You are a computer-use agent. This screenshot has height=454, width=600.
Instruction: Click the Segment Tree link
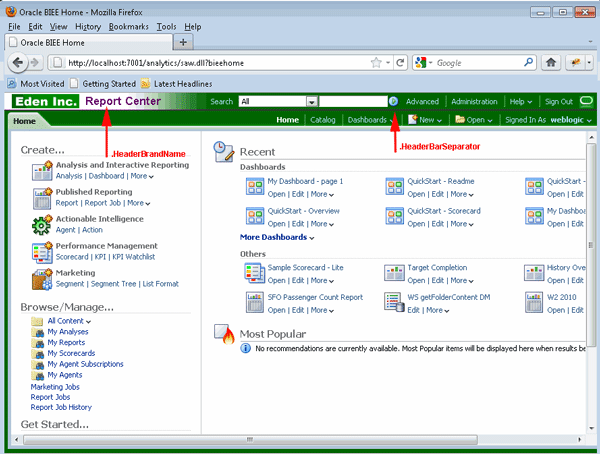pos(113,284)
